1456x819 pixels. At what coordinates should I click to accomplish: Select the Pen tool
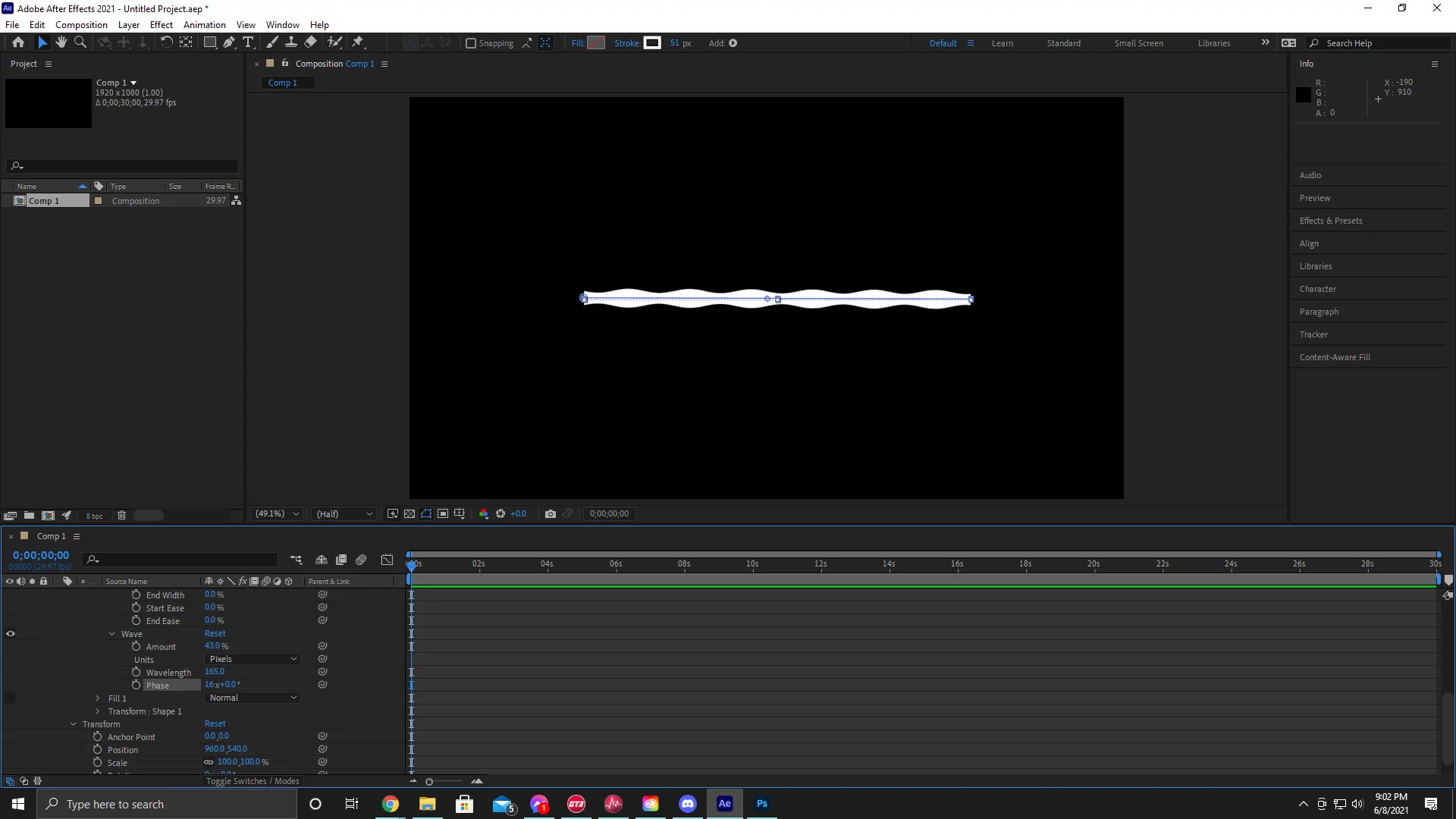pyautogui.click(x=228, y=42)
